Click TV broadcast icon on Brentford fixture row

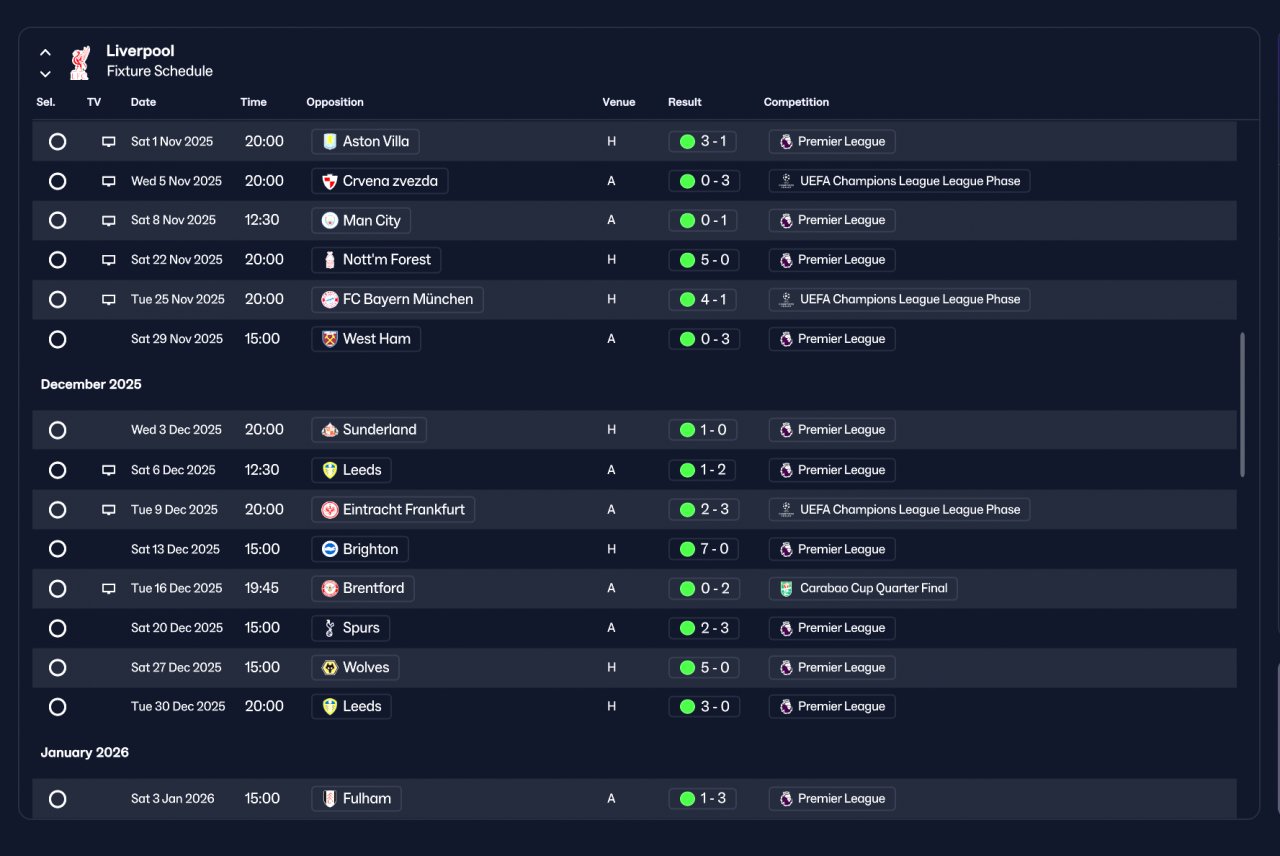pos(109,589)
